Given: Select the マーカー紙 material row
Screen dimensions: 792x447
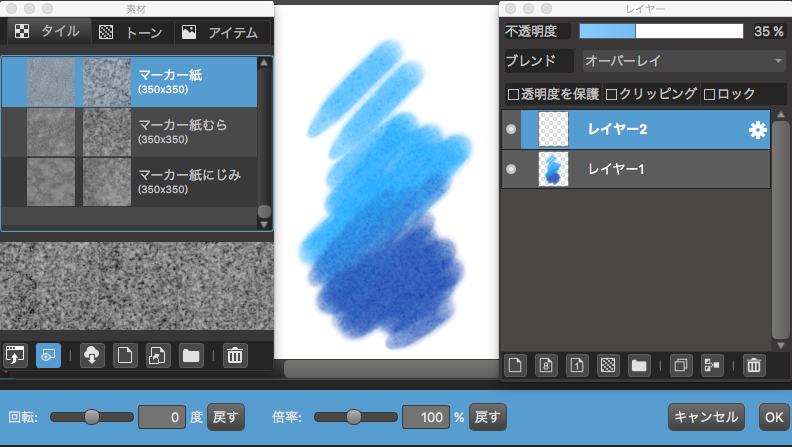Looking at the screenshot, I should click(129, 82).
